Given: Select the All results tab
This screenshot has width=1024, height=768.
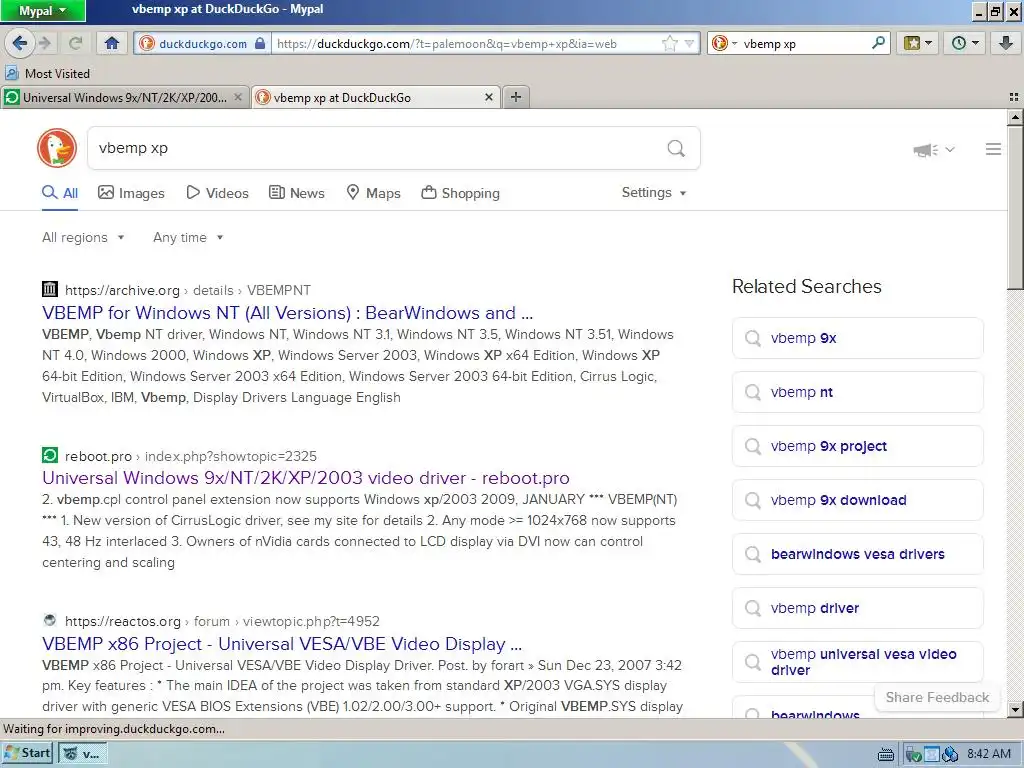Looking at the screenshot, I should [60, 193].
